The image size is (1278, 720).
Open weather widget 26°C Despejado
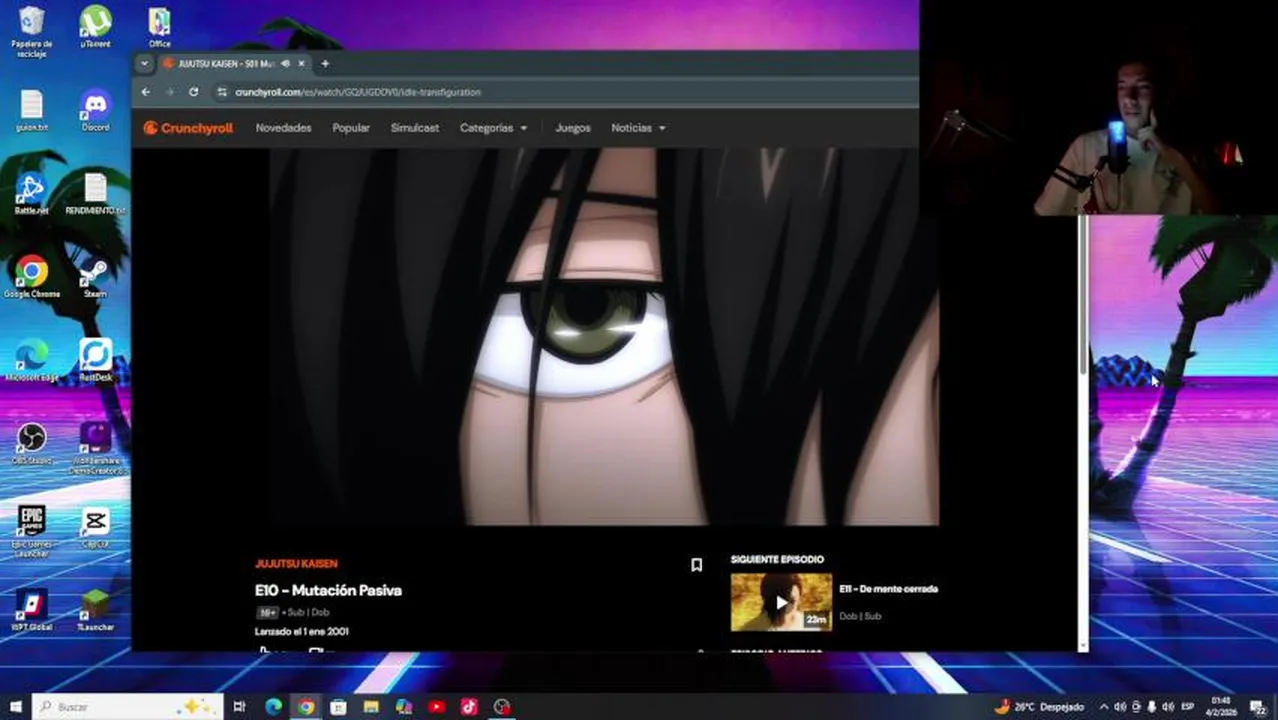pyautogui.click(x=1039, y=707)
